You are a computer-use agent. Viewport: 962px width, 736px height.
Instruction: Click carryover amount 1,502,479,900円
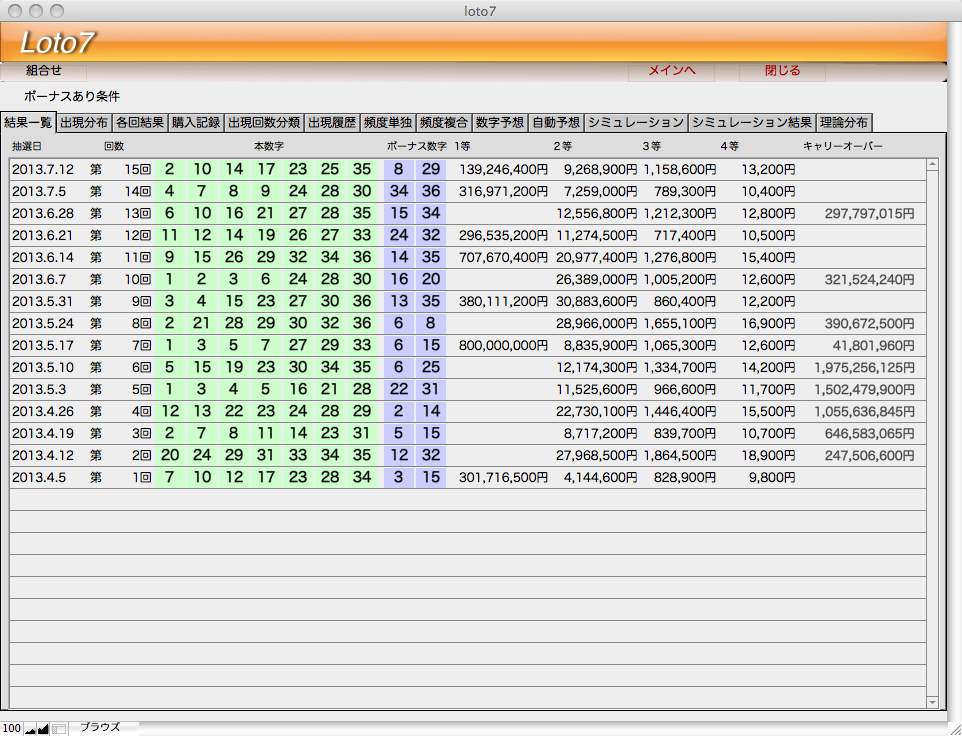(864, 389)
